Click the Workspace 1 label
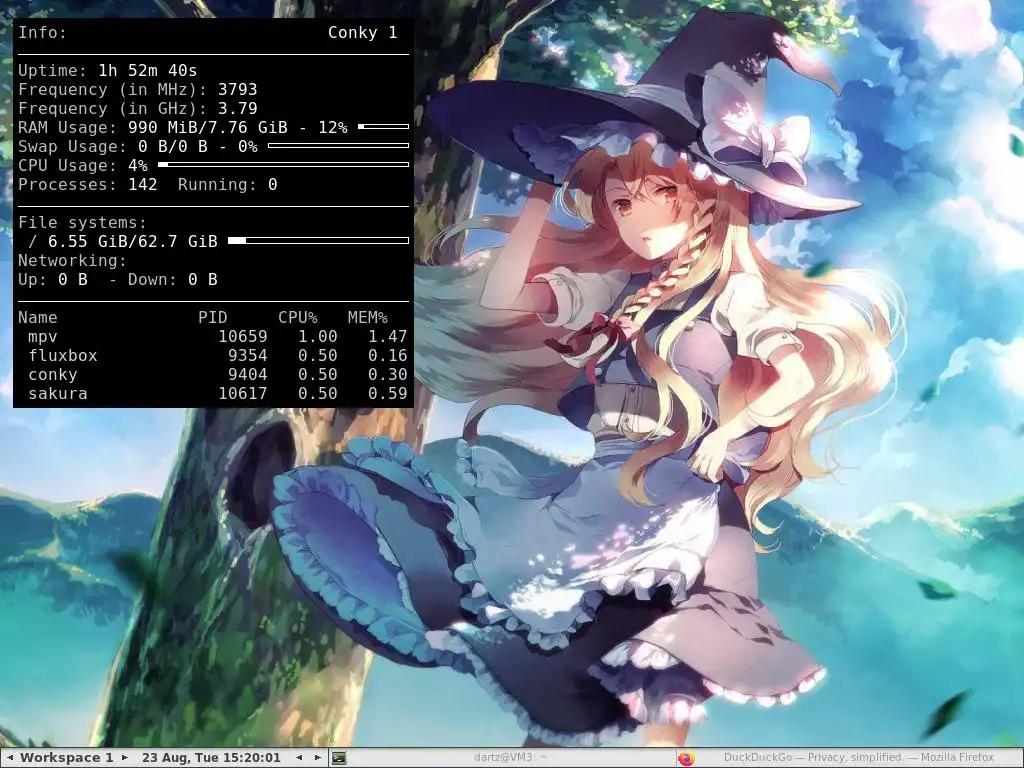 point(67,758)
